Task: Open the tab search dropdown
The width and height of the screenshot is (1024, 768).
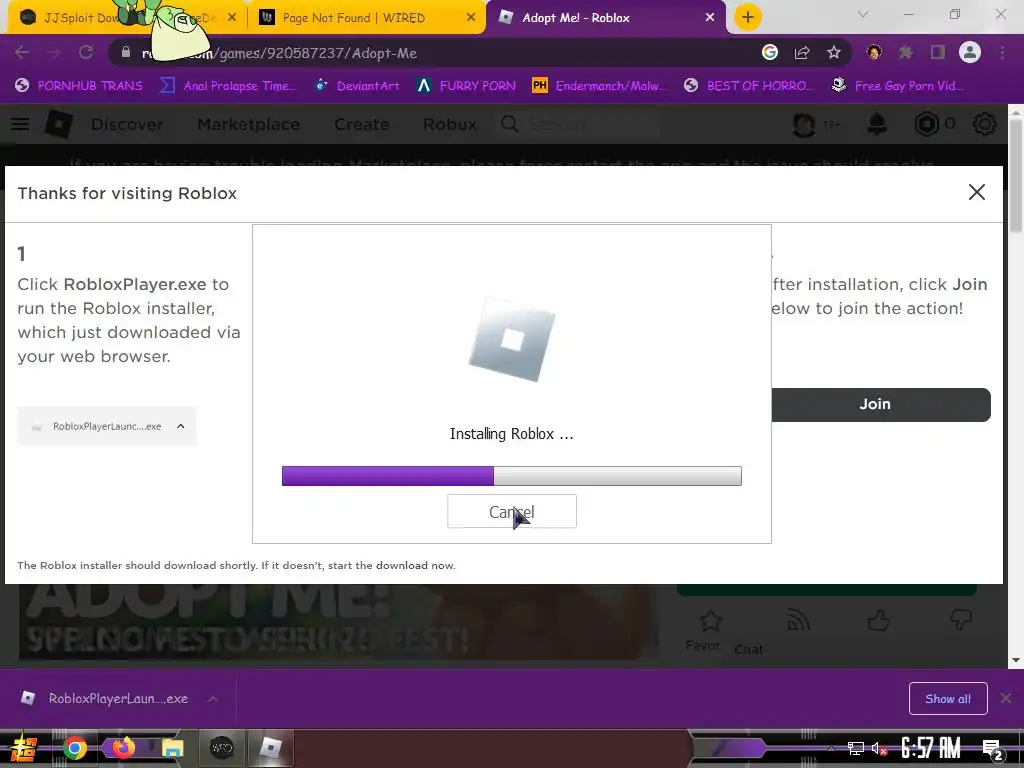Action: click(863, 14)
